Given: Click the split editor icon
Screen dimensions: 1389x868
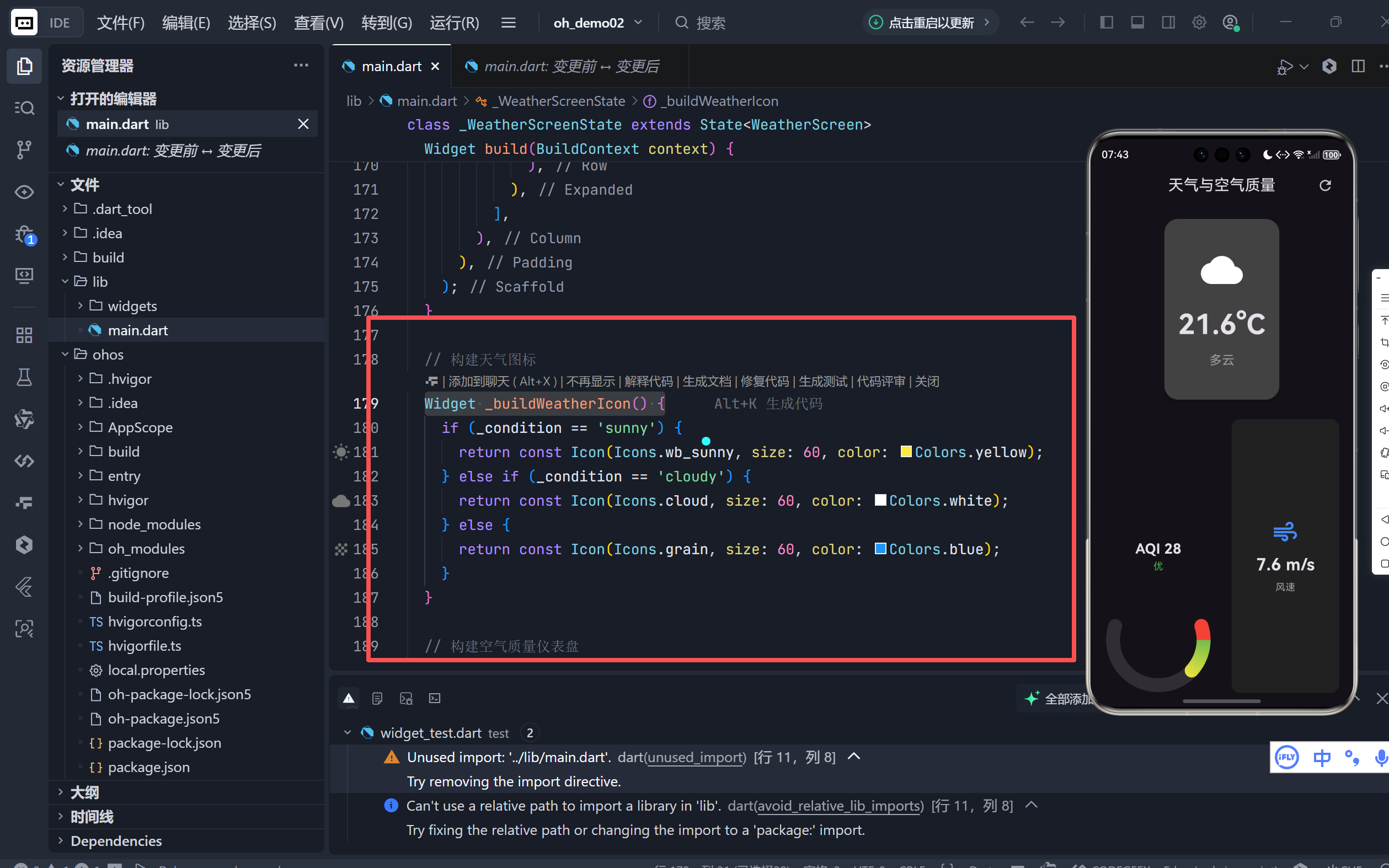Looking at the screenshot, I should coord(1358,66).
